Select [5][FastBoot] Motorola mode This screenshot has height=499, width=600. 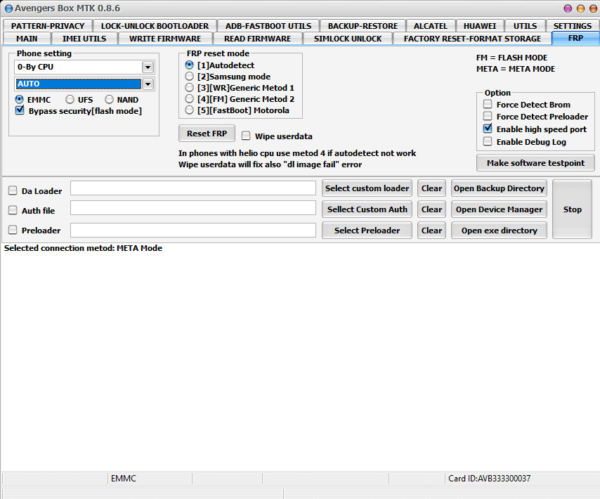(189, 110)
